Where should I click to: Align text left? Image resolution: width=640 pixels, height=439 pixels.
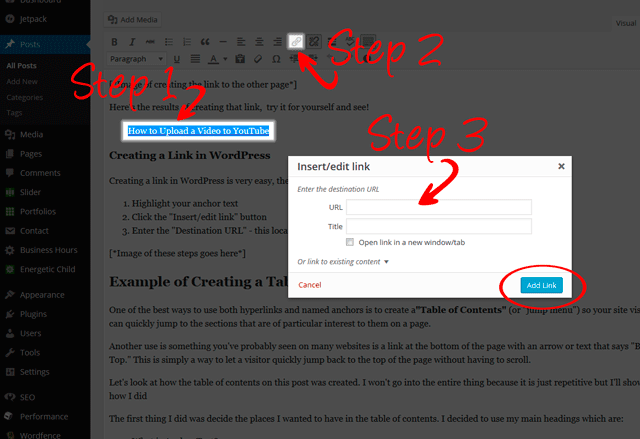pyautogui.click(x=241, y=42)
